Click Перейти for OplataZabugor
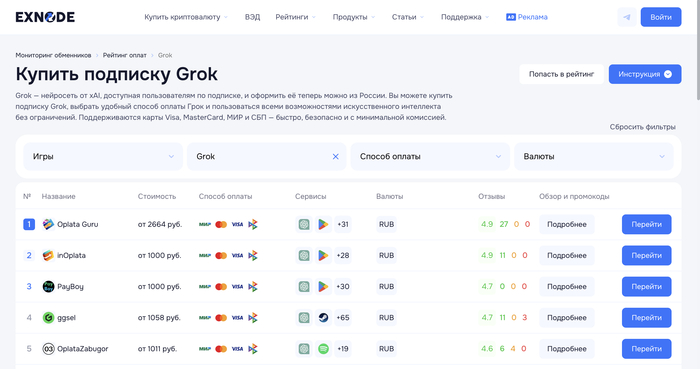The image size is (700, 369). (x=646, y=348)
